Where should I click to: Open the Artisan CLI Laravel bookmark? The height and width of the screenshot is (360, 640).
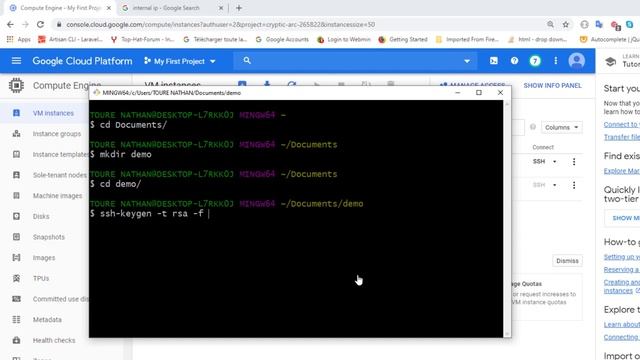coord(71,39)
